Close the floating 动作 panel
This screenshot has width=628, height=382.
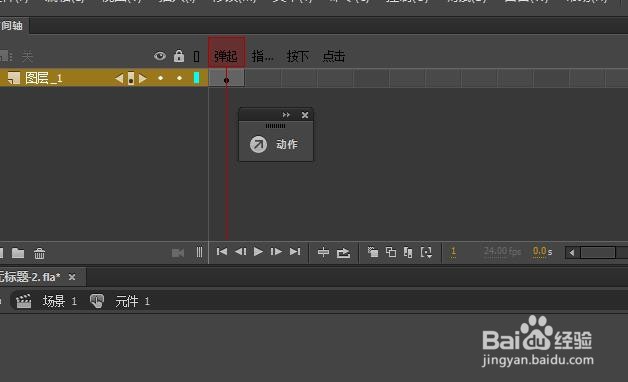(x=305, y=115)
